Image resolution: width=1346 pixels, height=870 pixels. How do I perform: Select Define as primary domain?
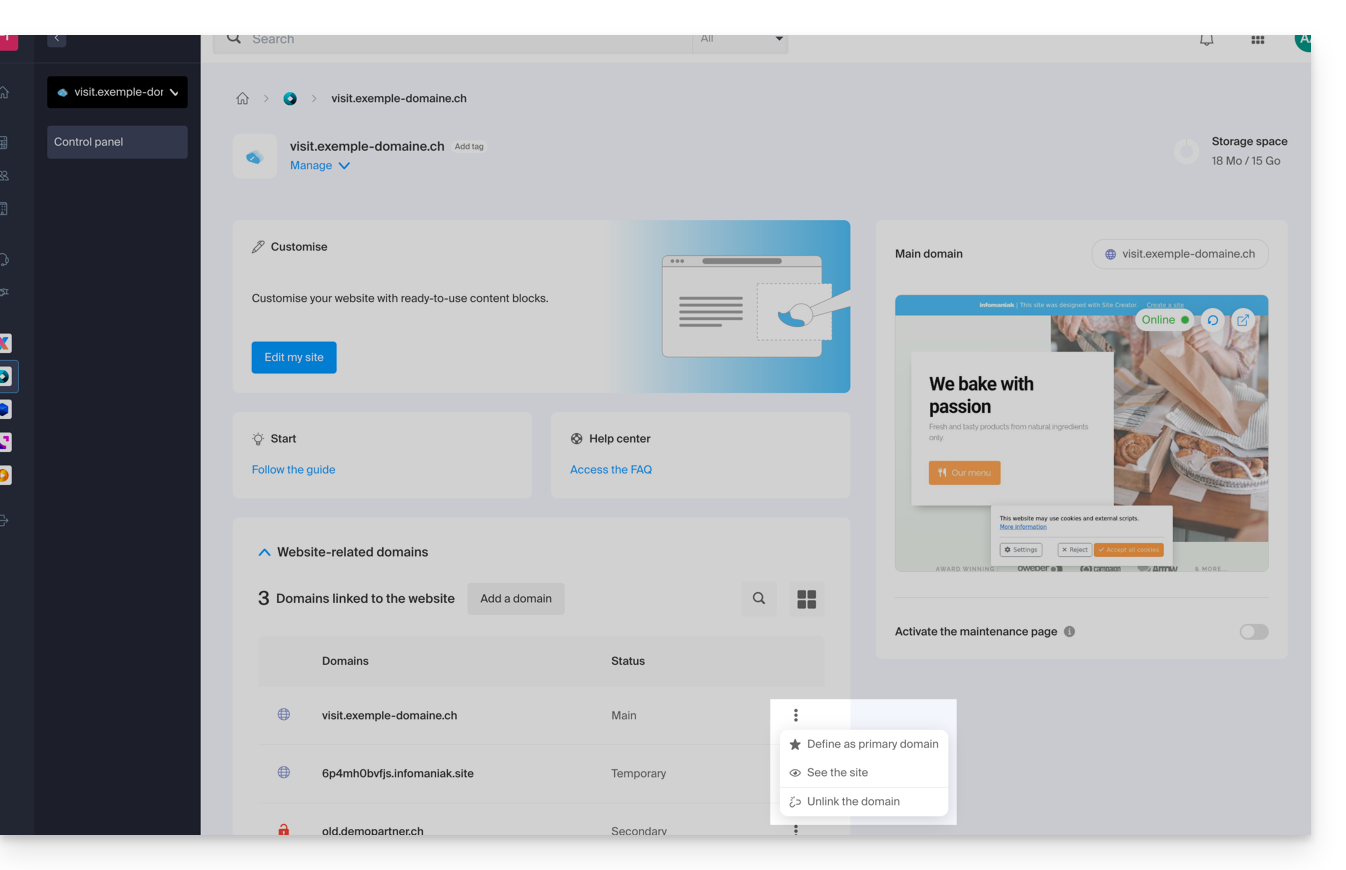coord(872,744)
